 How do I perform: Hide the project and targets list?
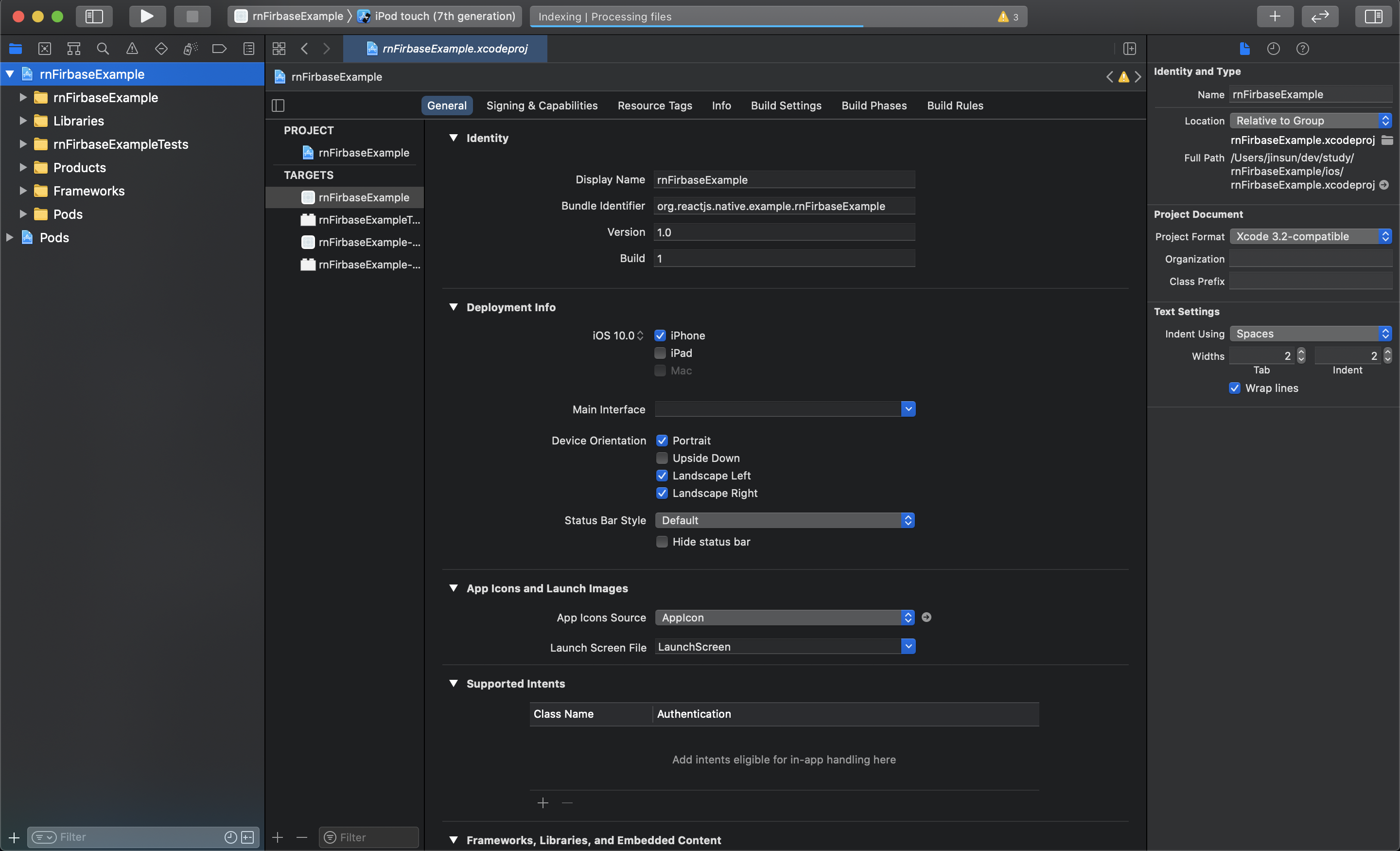(x=278, y=105)
